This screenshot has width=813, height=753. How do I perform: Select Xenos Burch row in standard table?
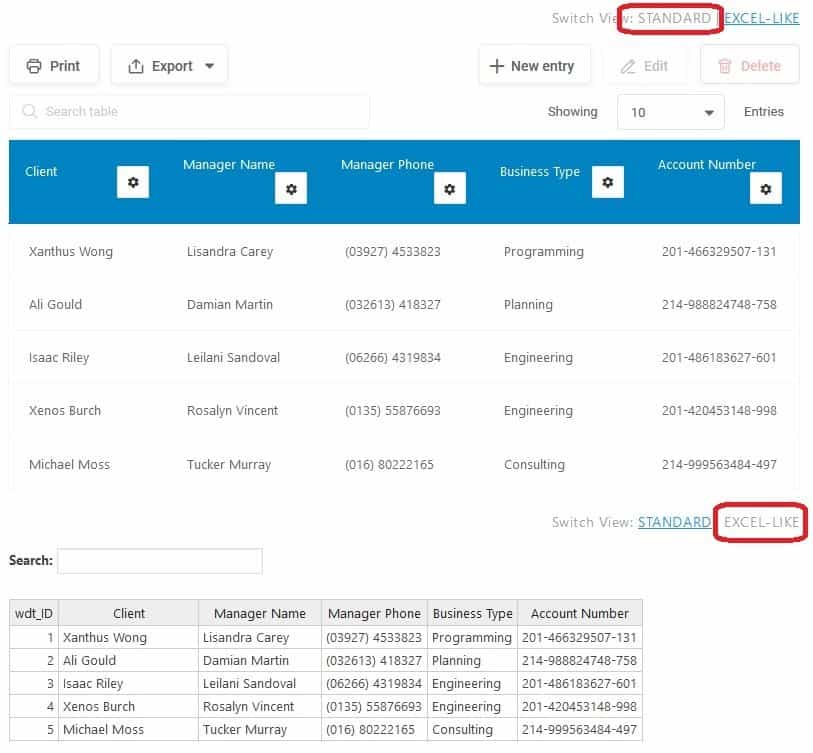(x=404, y=411)
